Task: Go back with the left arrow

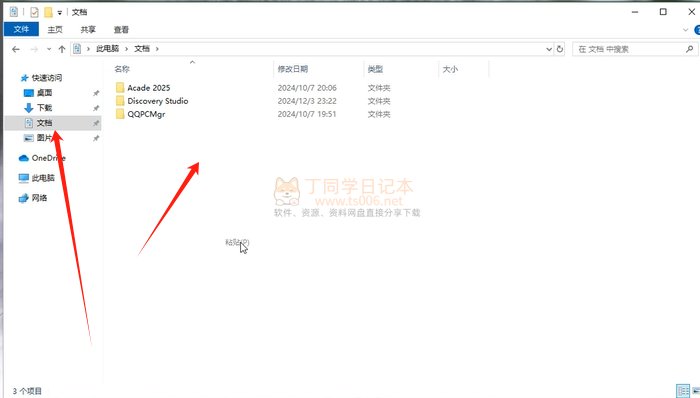Action: 16,49
